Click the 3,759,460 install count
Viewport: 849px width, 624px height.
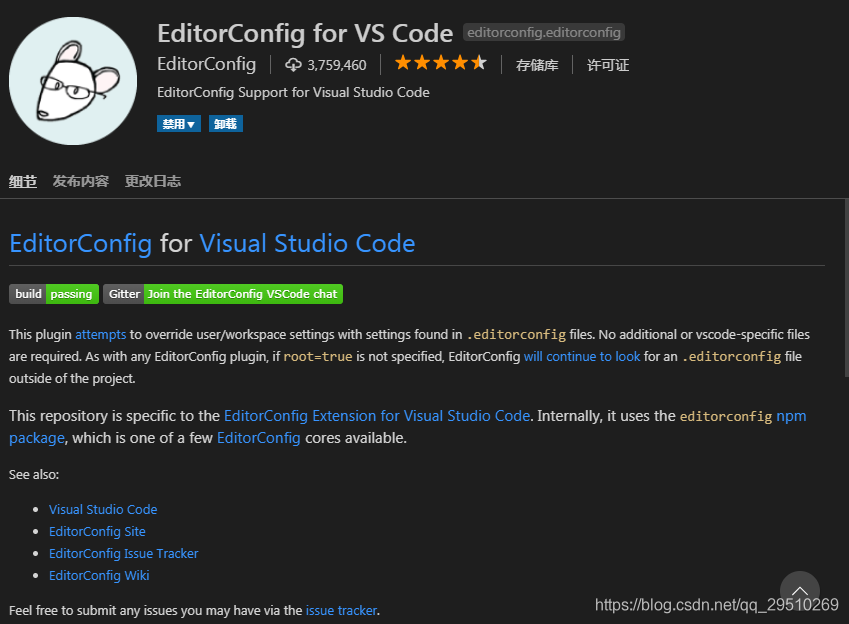click(x=337, y=65)
